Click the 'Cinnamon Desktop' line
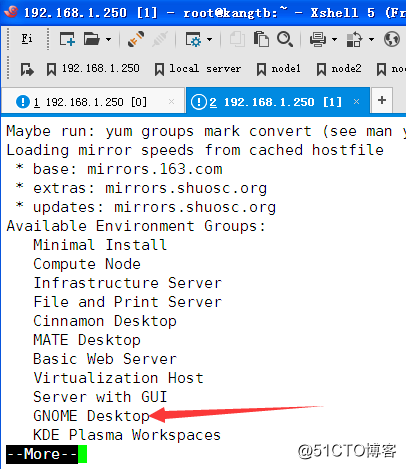 click(105, 321)
